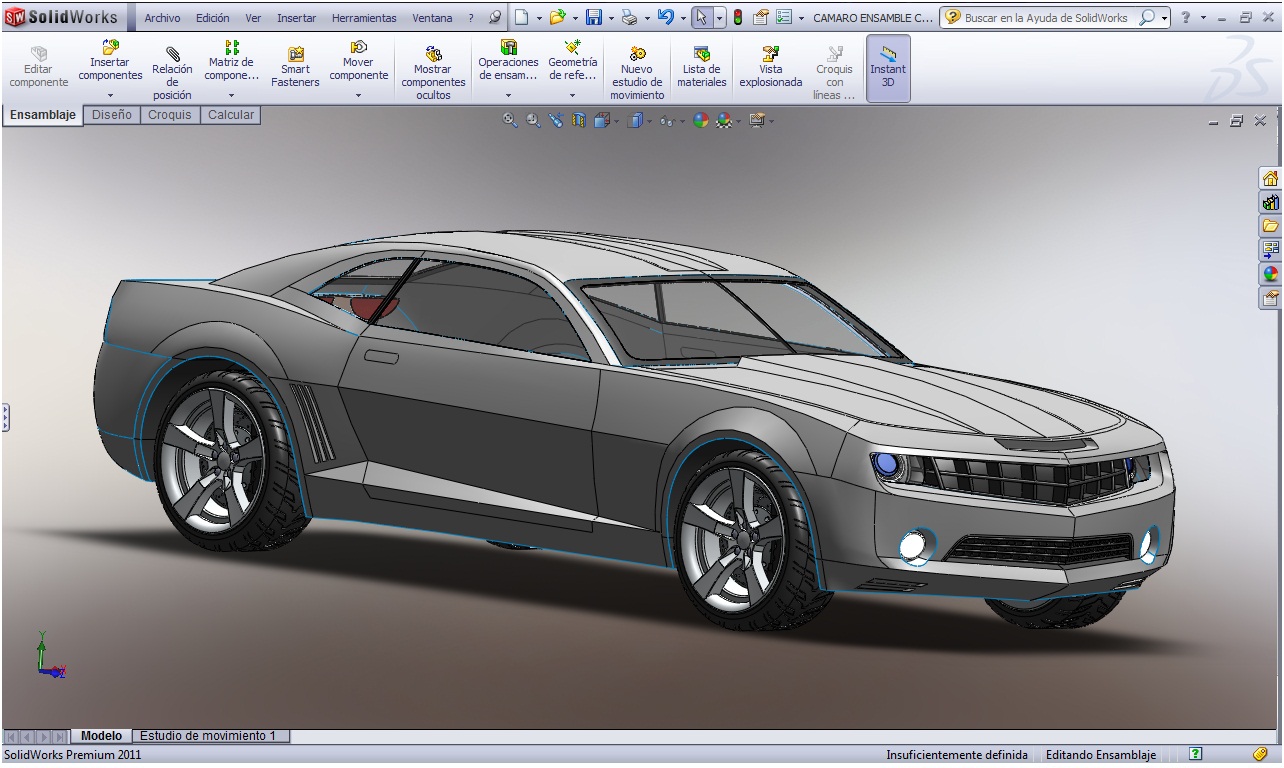Save the document with the floppy icon
1284x768 pixels.
pyautogui.click(x=593, y=17)
